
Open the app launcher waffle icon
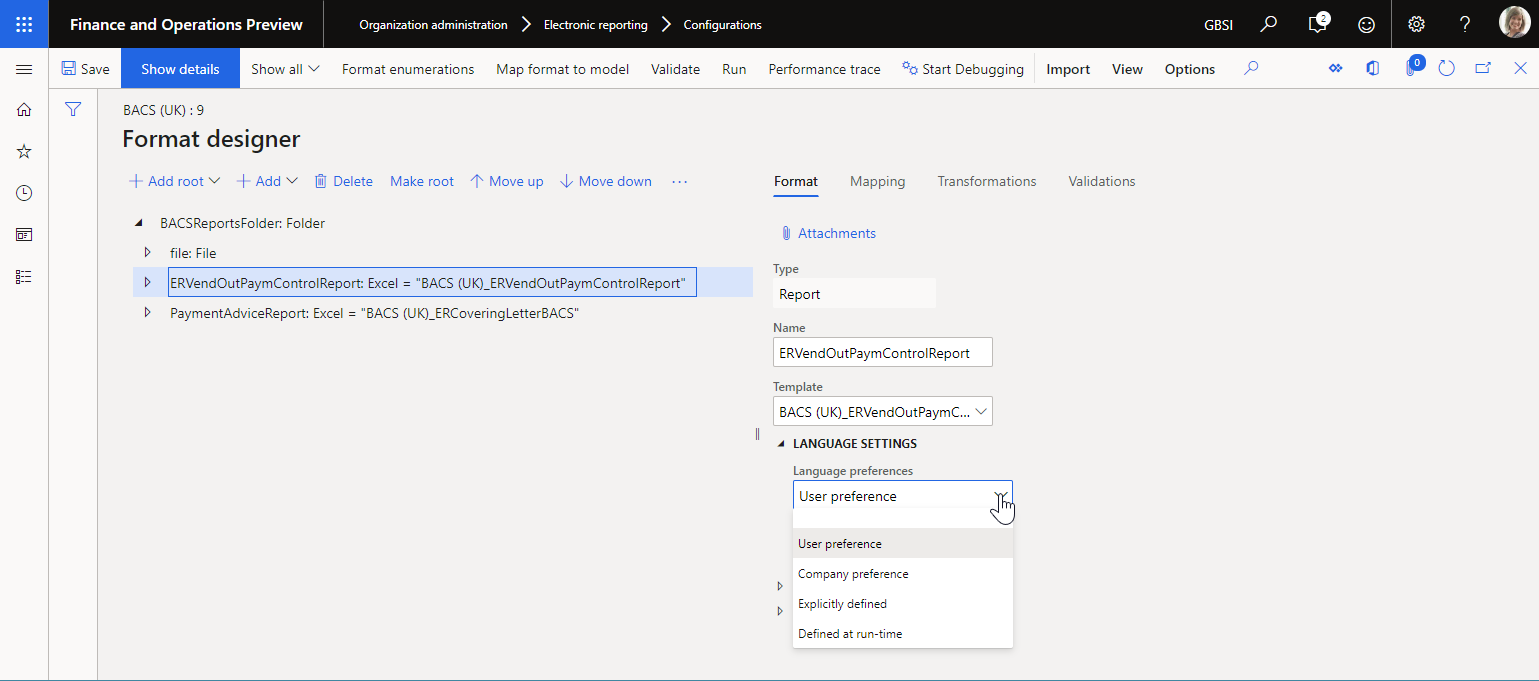[24, 24]
